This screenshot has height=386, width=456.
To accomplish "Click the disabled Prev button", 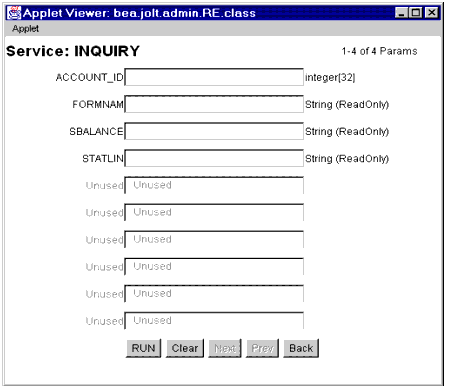I will pos(262,348).
